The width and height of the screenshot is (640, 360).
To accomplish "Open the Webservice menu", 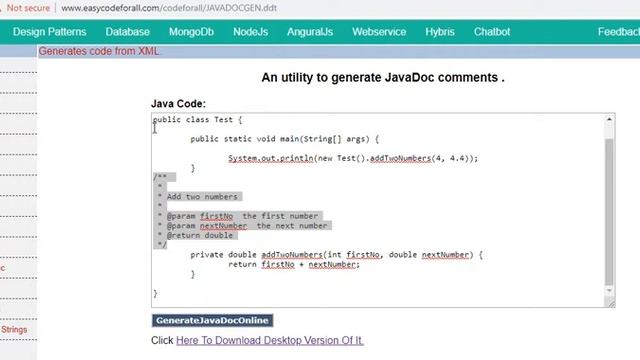I will [x=379, y=32].
